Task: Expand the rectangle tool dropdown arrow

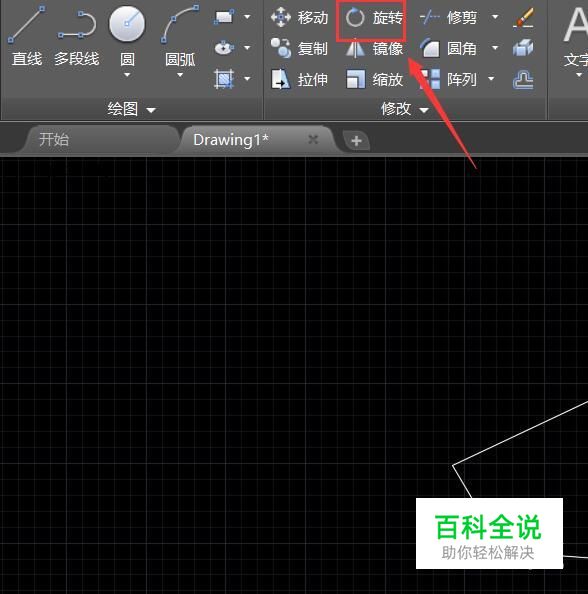Action: pyautogui.click(x=247, y=17)
